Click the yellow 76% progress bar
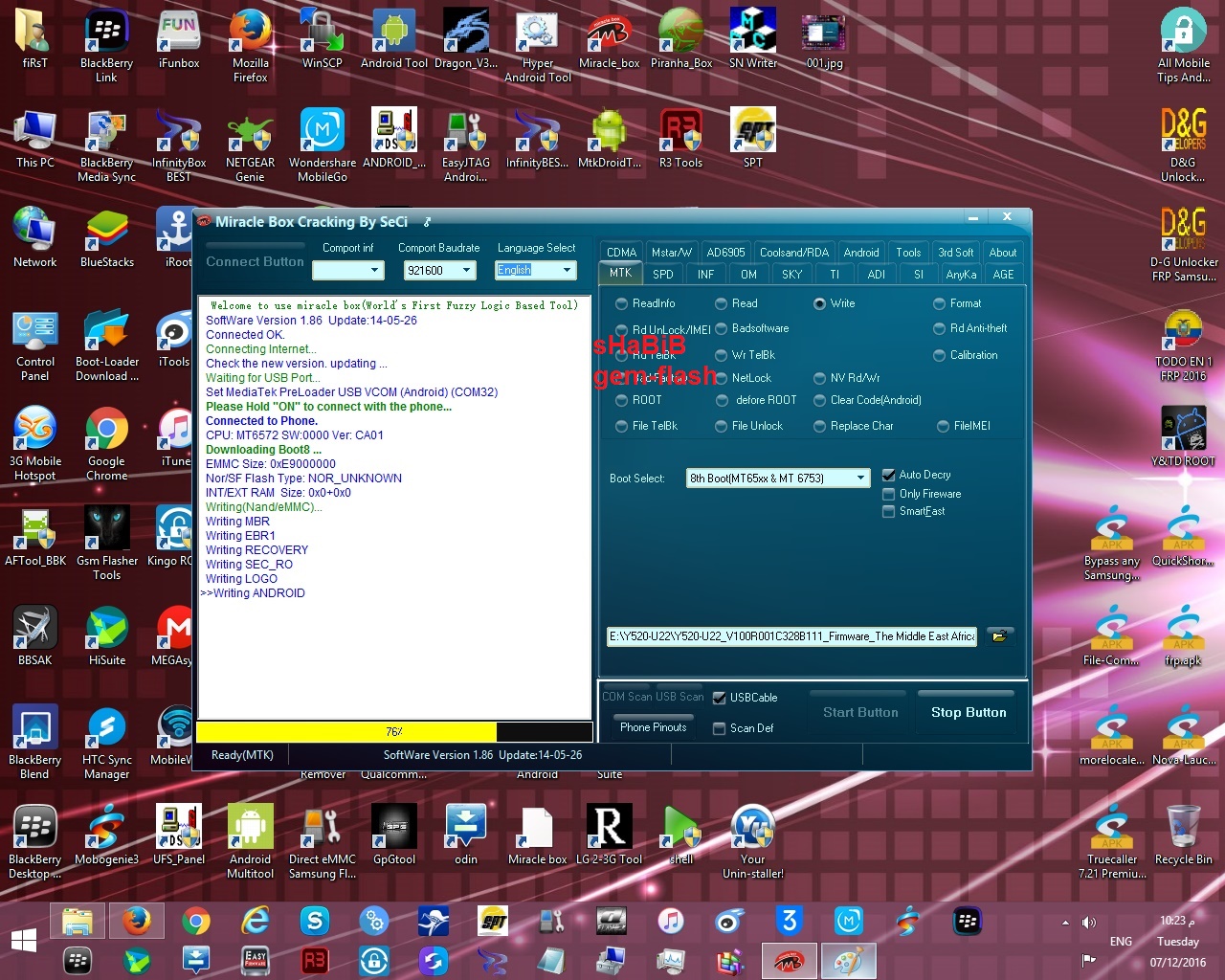 [394, 731]
